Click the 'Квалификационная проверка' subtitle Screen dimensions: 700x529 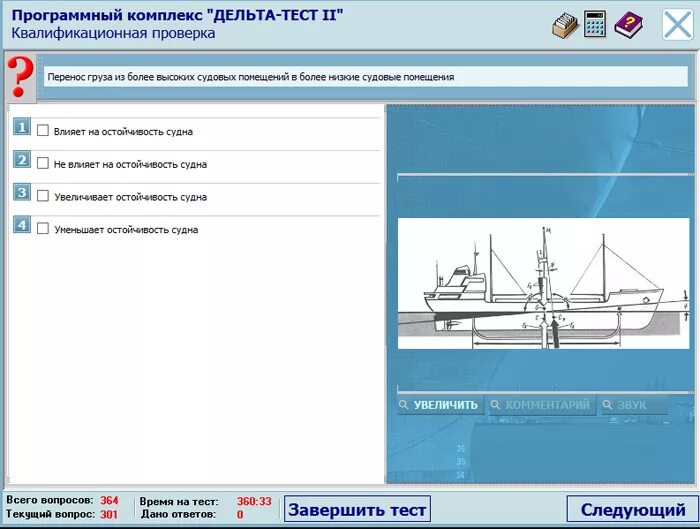[113, 33]
